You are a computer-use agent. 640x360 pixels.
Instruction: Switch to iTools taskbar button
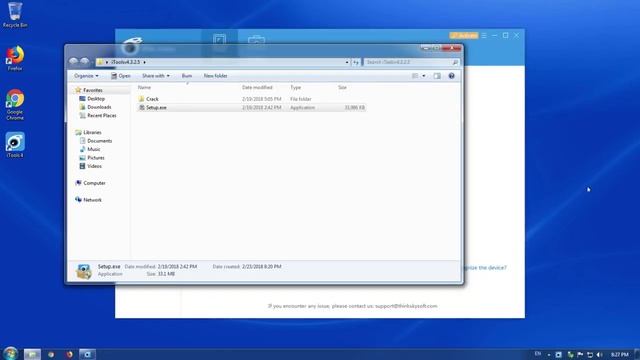click(x=87, y=354)
